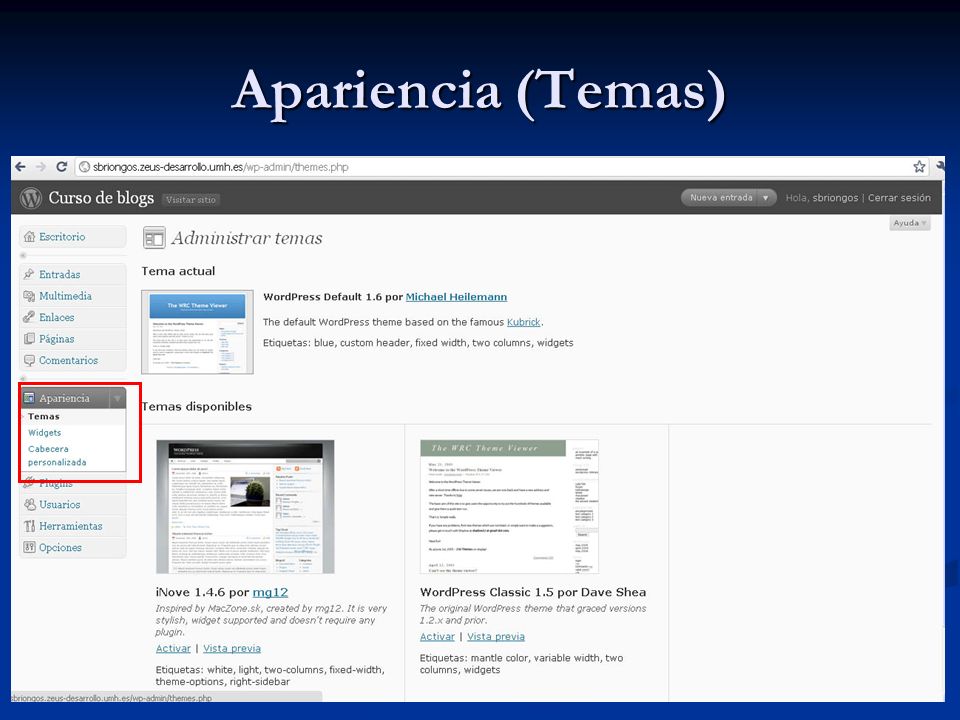The height and width of the screenshot is (720, 960).
Task: Open the browser wrench menu icon
Action: (941, 166)
